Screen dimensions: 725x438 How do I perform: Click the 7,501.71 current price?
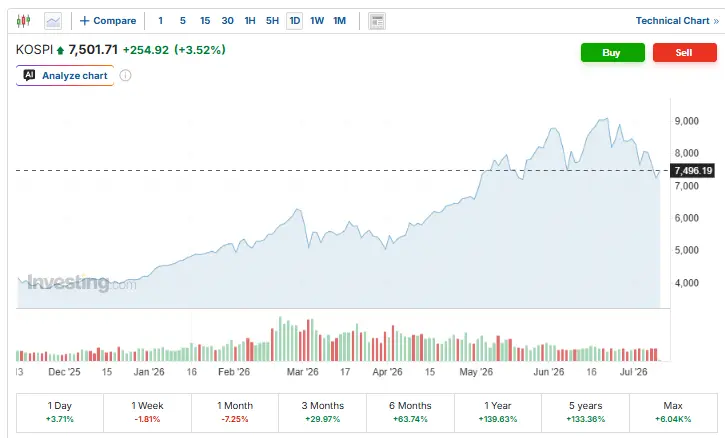click(x=93, y=49)
